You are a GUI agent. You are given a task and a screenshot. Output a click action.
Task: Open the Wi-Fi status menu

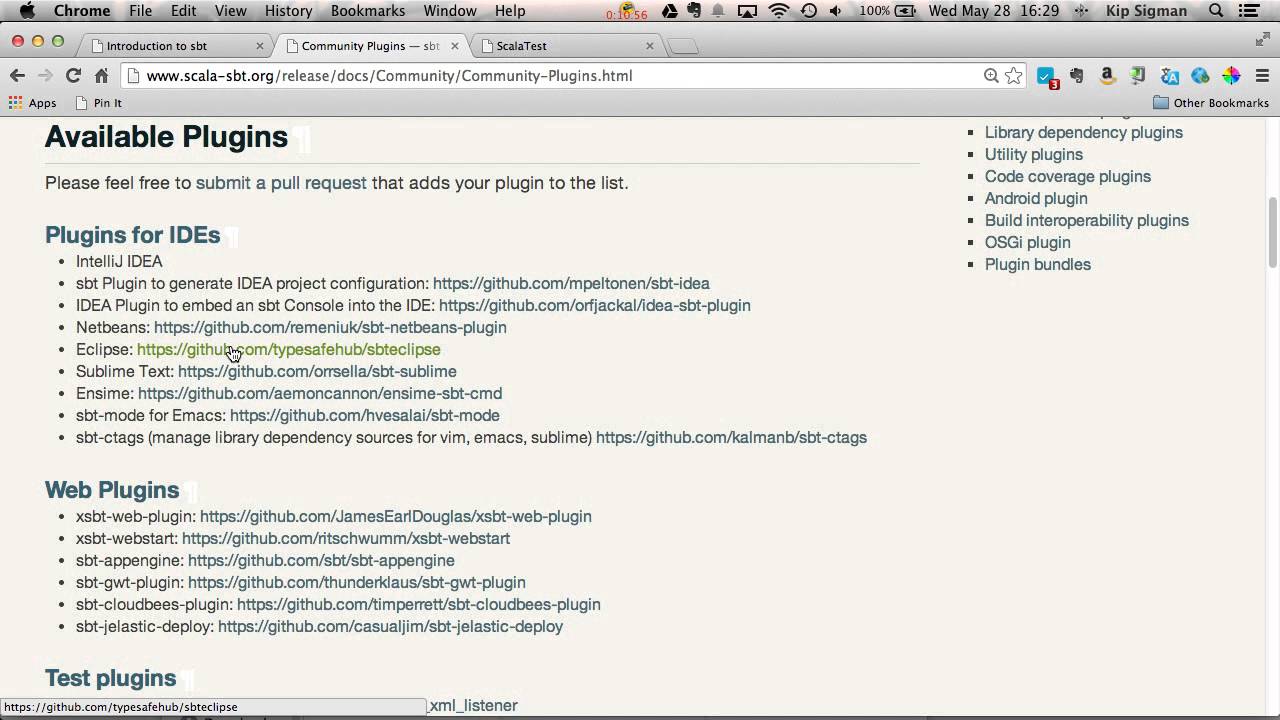778,11
